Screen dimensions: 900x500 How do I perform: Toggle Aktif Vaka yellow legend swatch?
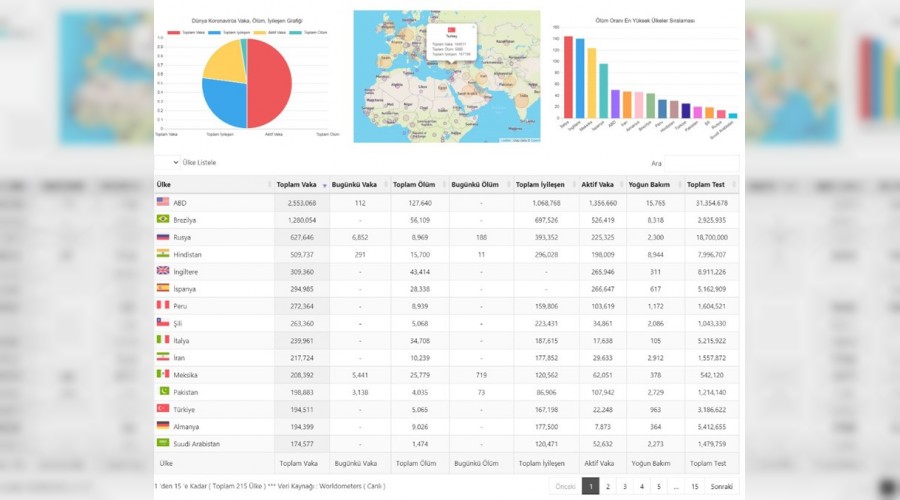click(x=259, y=33)
